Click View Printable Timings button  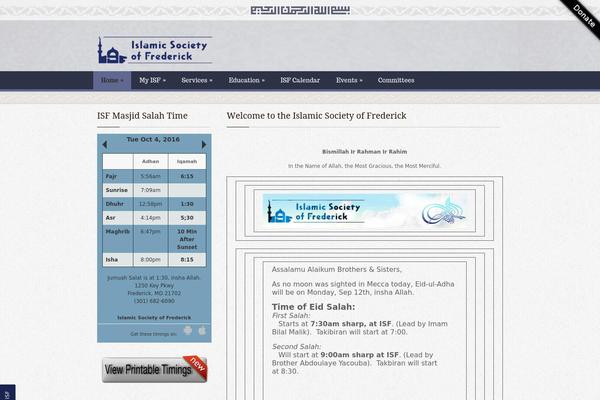(x=155, y=369)
